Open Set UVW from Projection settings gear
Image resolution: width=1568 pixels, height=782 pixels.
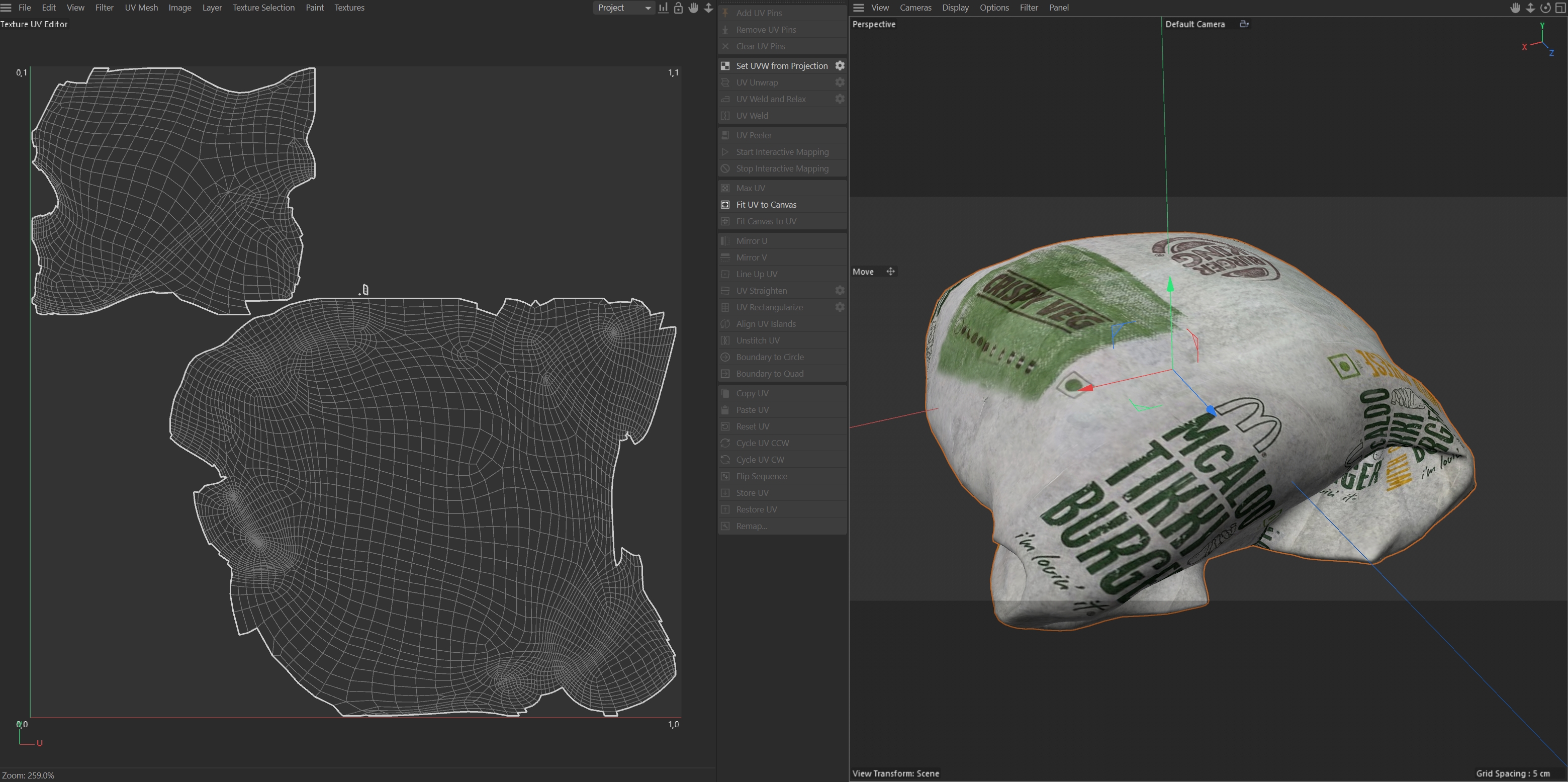840,66
